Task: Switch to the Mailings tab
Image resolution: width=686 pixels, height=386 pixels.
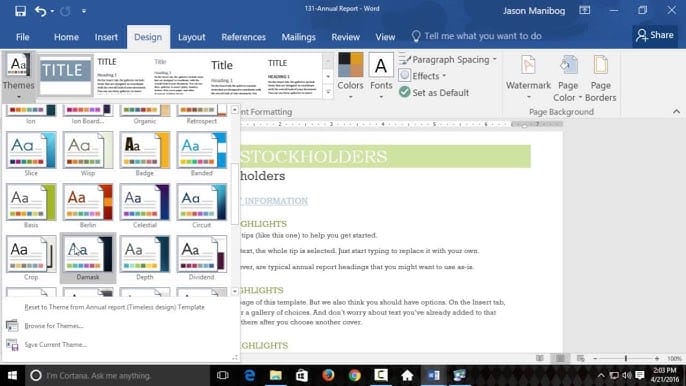Action: 298,37
